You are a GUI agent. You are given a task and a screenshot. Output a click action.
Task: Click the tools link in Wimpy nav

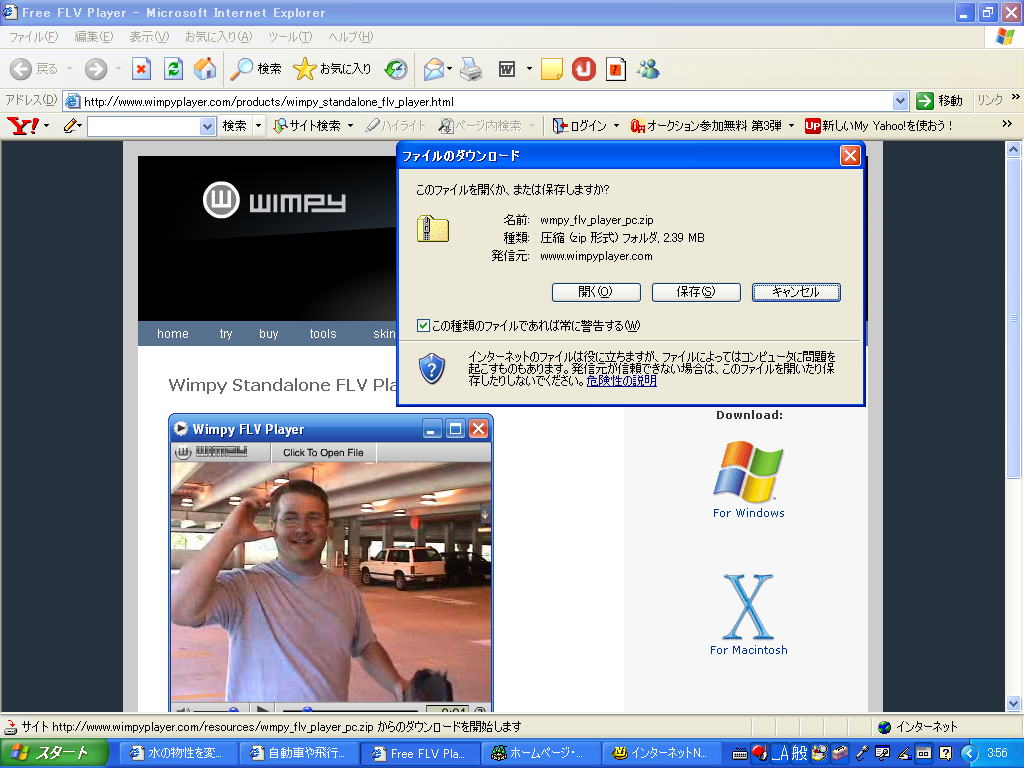click(323, 334)
